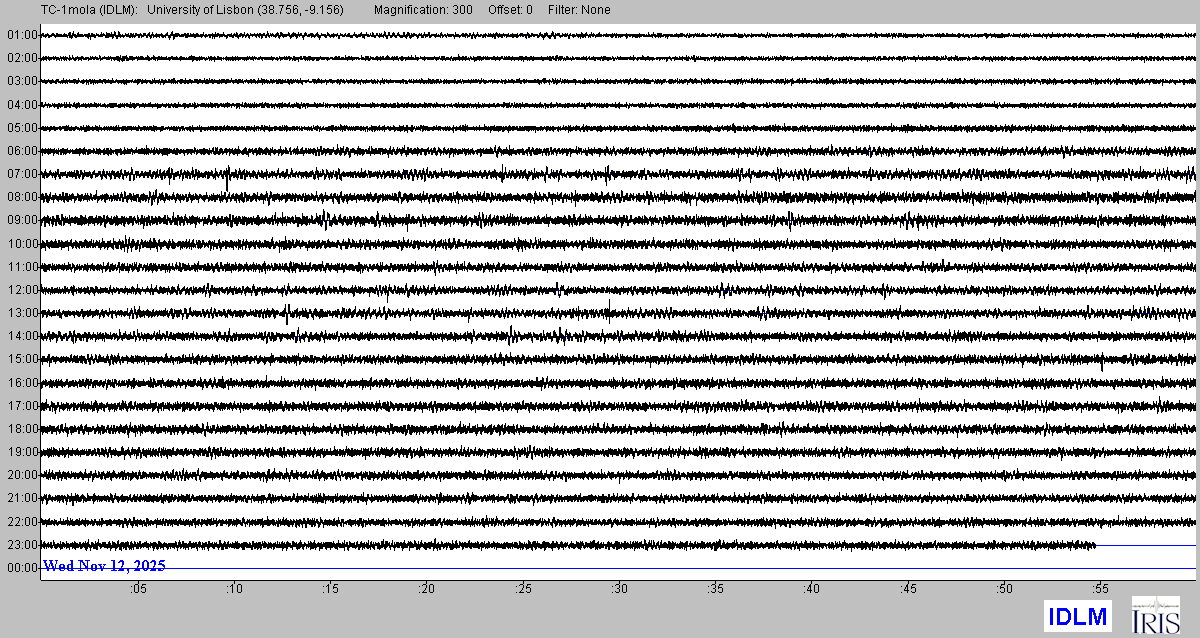Click the 00:00 hour row label

tap(22, 568)
